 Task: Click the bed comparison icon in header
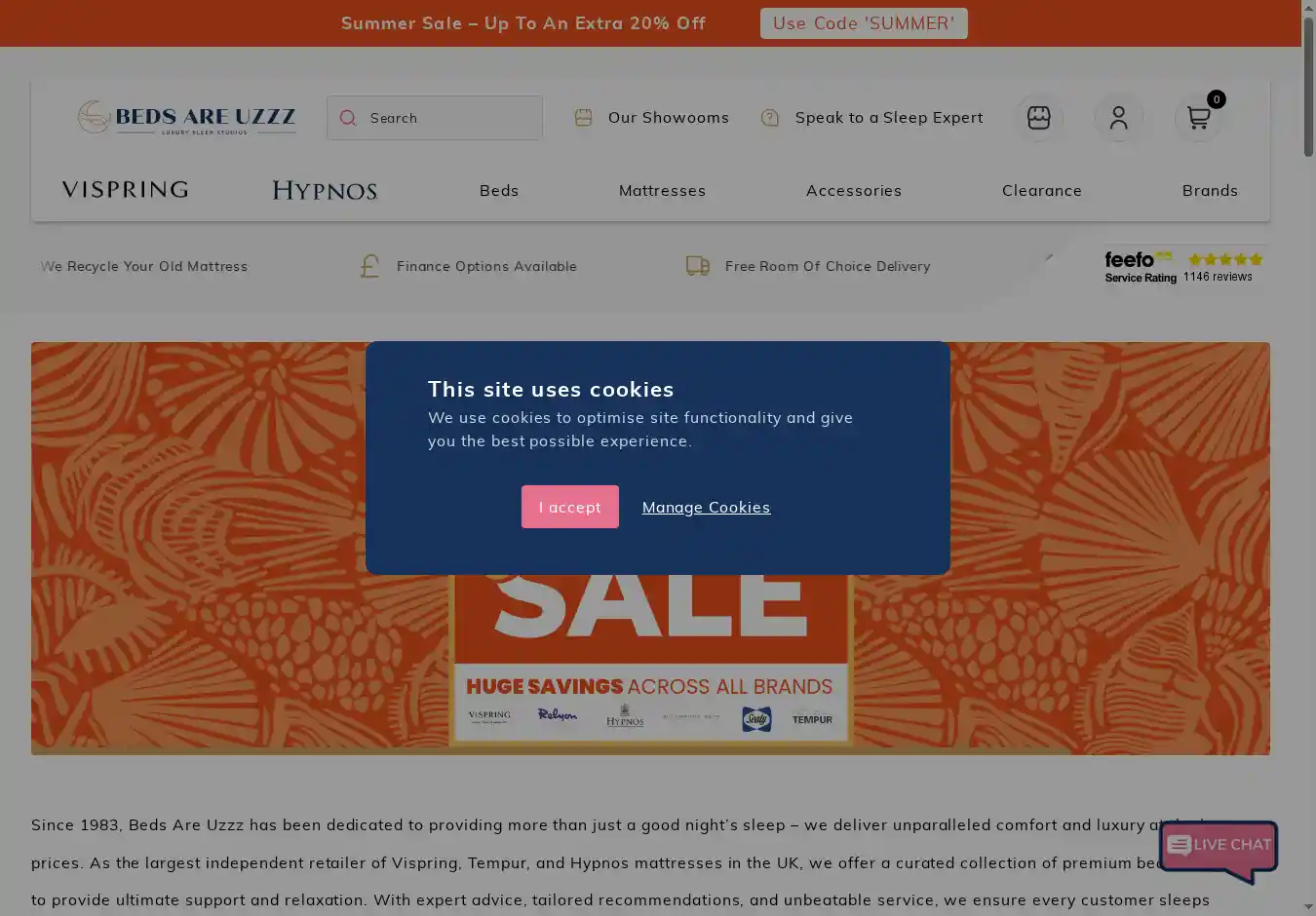pos(1039,118)
